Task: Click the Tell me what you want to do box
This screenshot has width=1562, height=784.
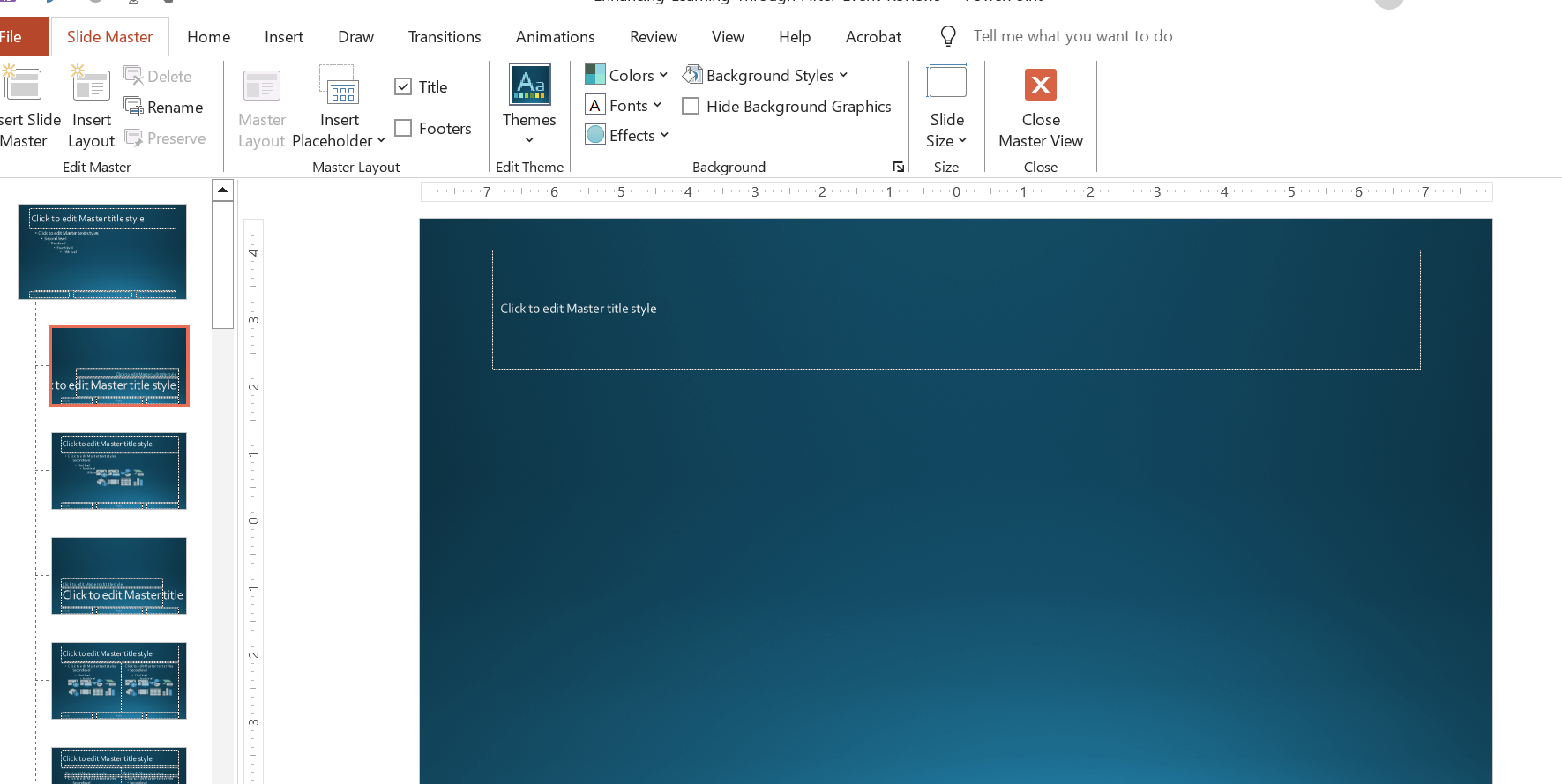Action: click(1072, 36)
